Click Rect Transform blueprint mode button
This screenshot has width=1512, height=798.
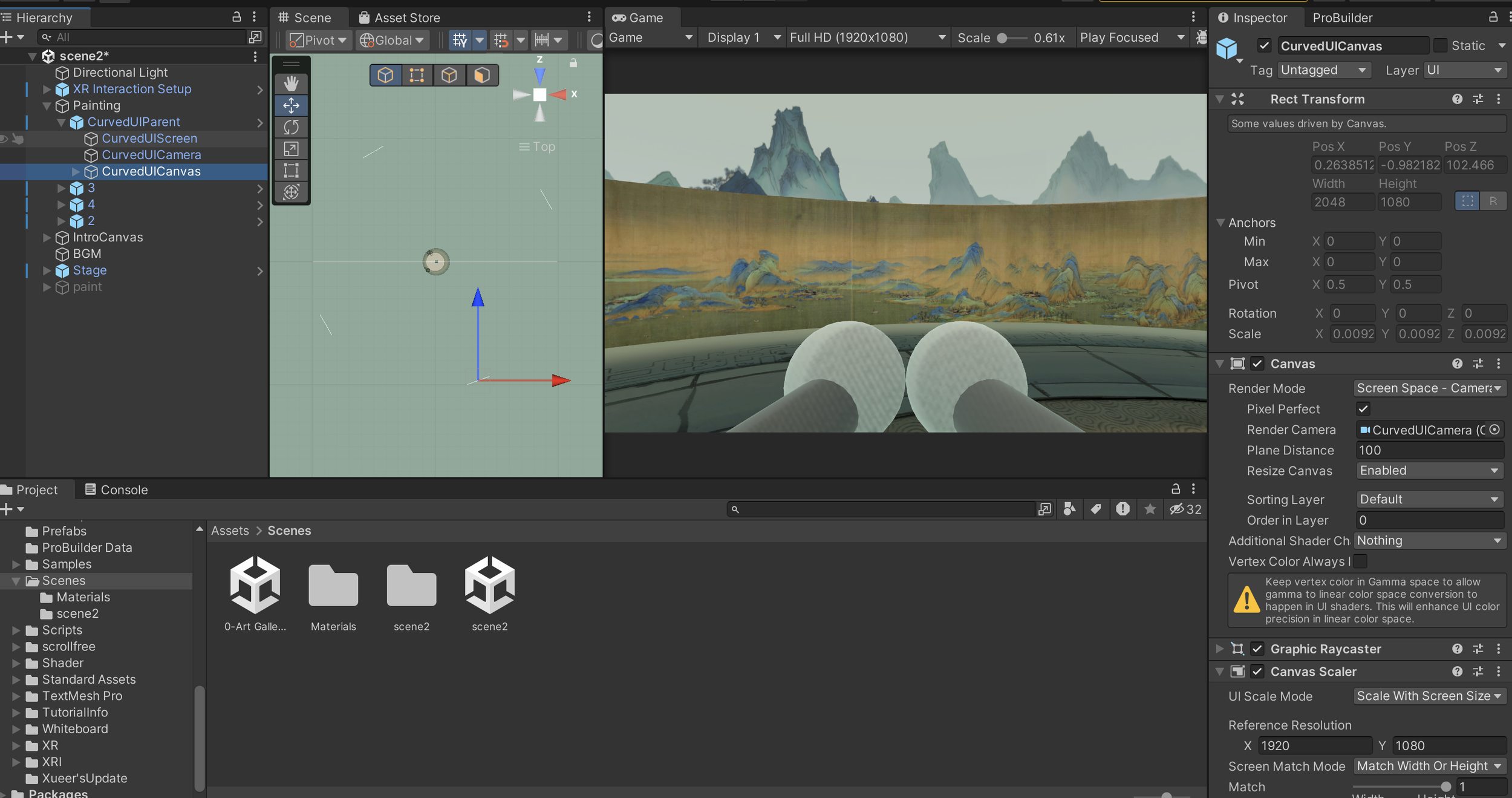click(x=1467, y=201)
